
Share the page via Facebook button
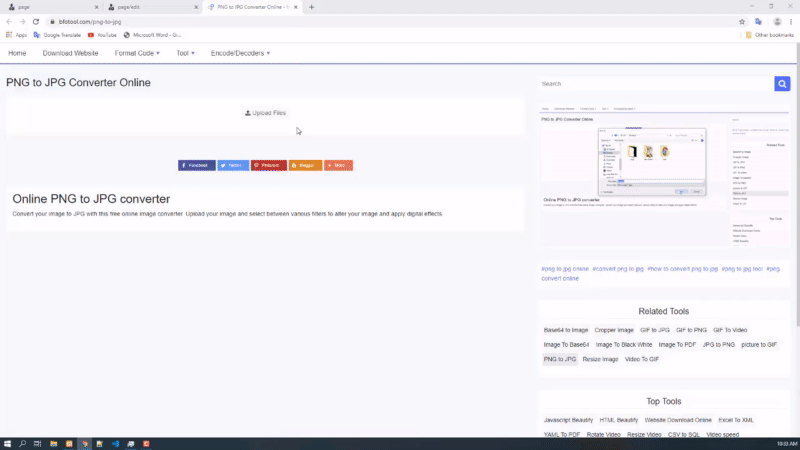196,165
